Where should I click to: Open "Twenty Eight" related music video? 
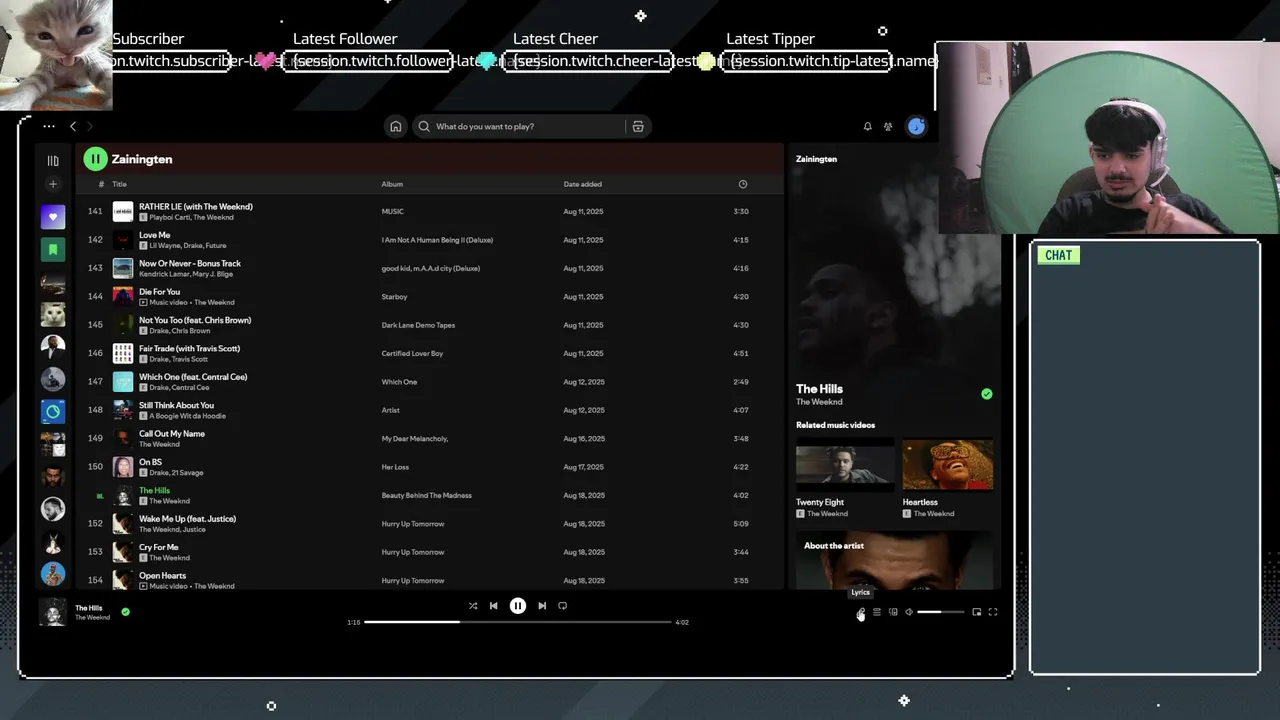point(845,478)
